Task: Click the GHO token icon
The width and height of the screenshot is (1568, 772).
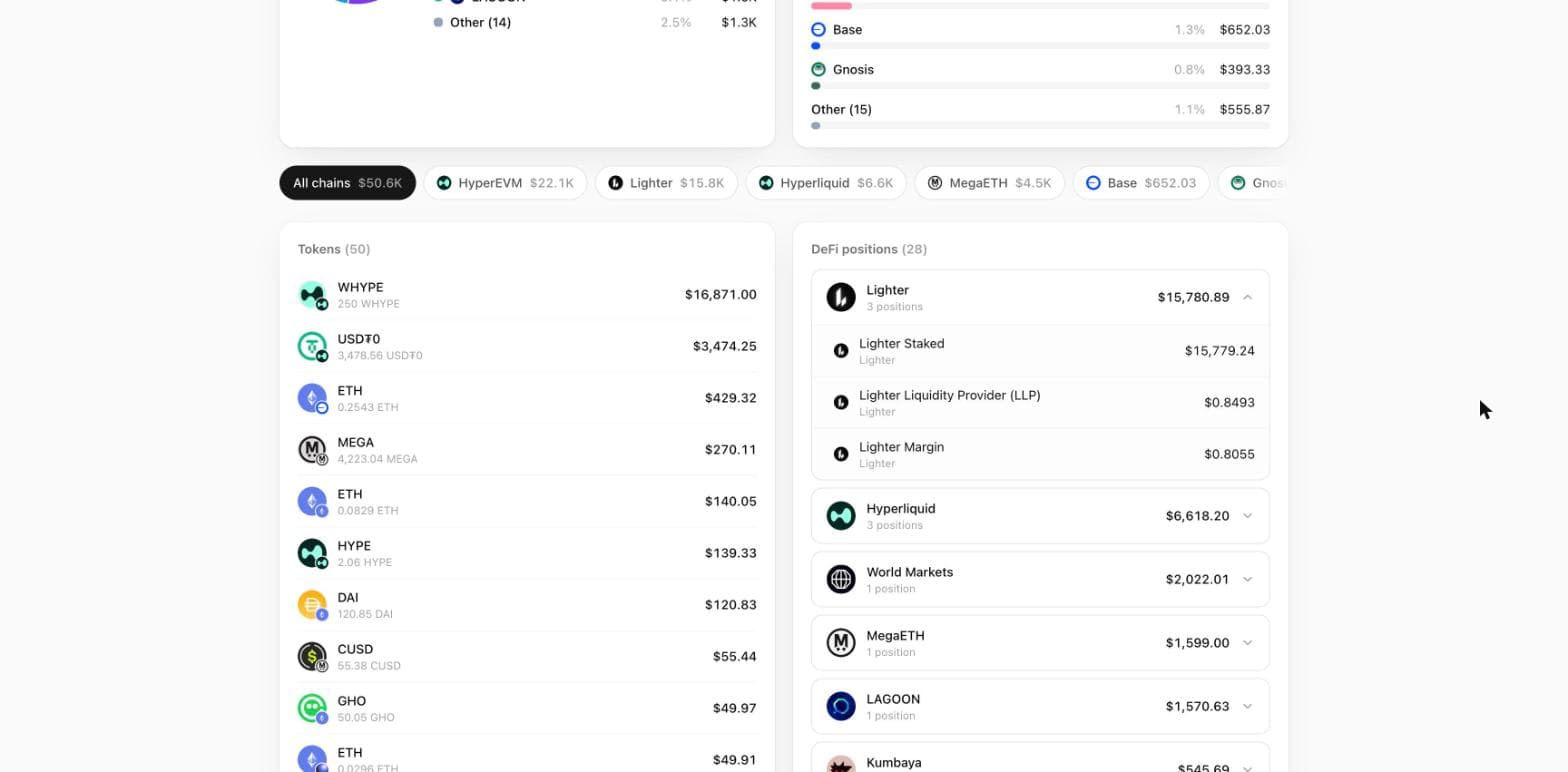Action: coord(312,708)
